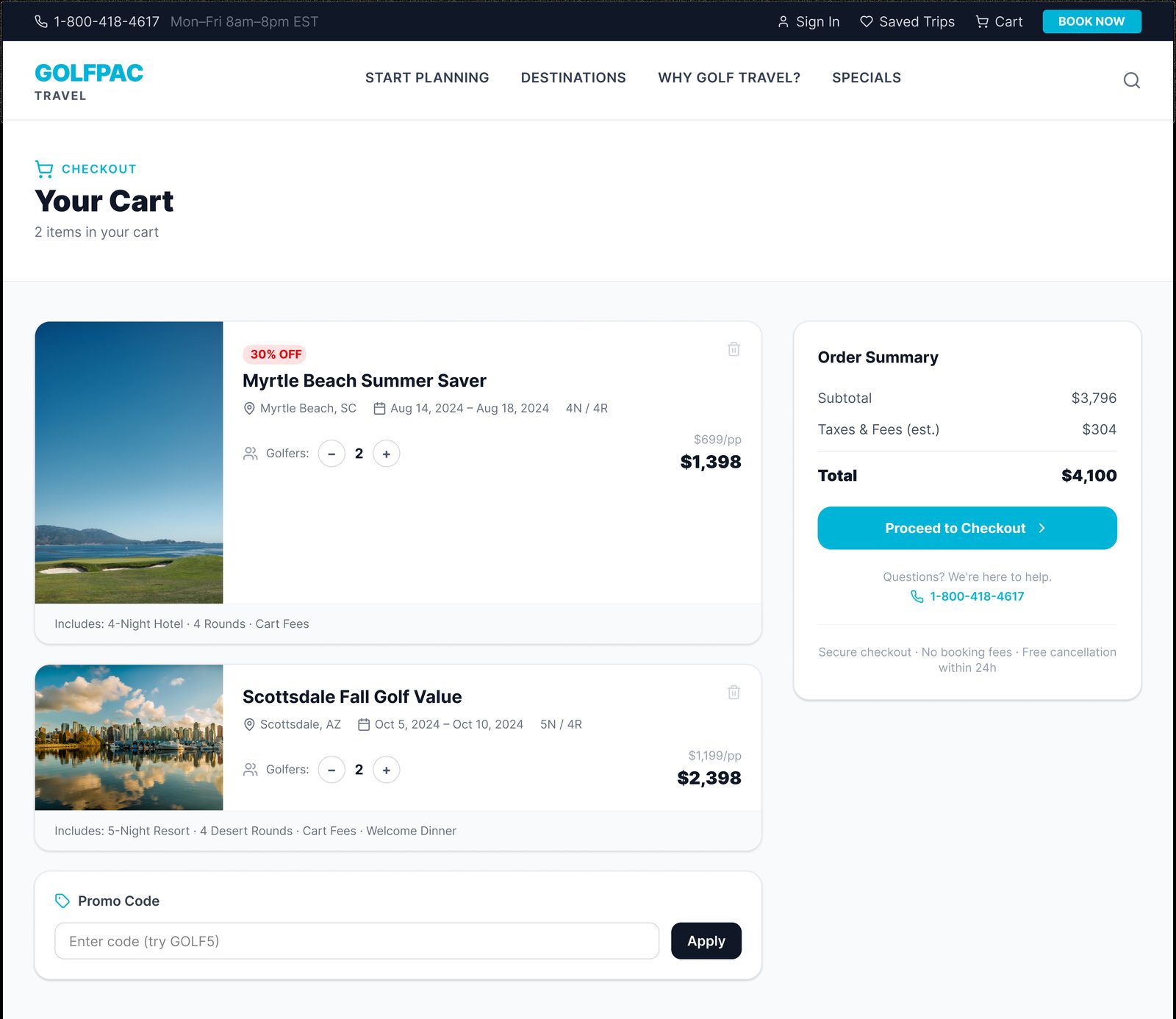The image size is (1176, 1019).
Task: Click the Order Summary heading
Action: point(878,357)
